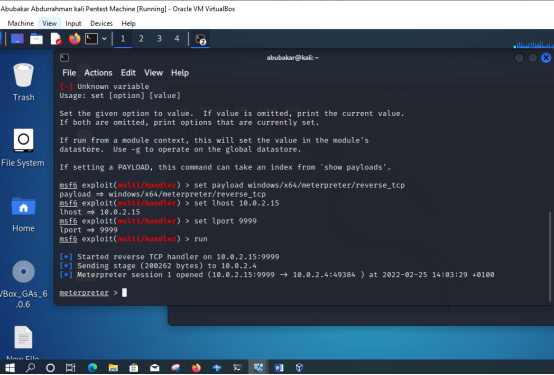Select the Home folder desktop icon
This screenshot has height=375, width=554.
(23, 214)
